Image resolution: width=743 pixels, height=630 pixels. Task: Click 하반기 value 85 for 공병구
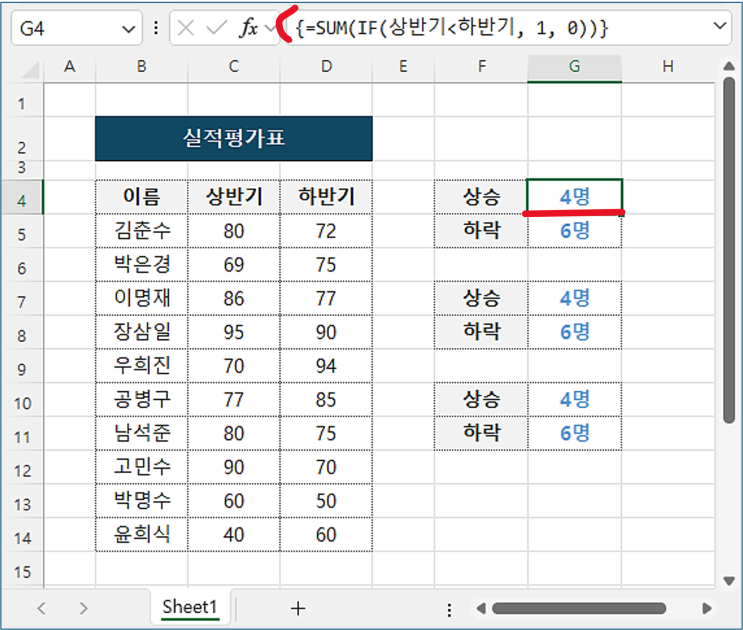click(x=326, y=400)
